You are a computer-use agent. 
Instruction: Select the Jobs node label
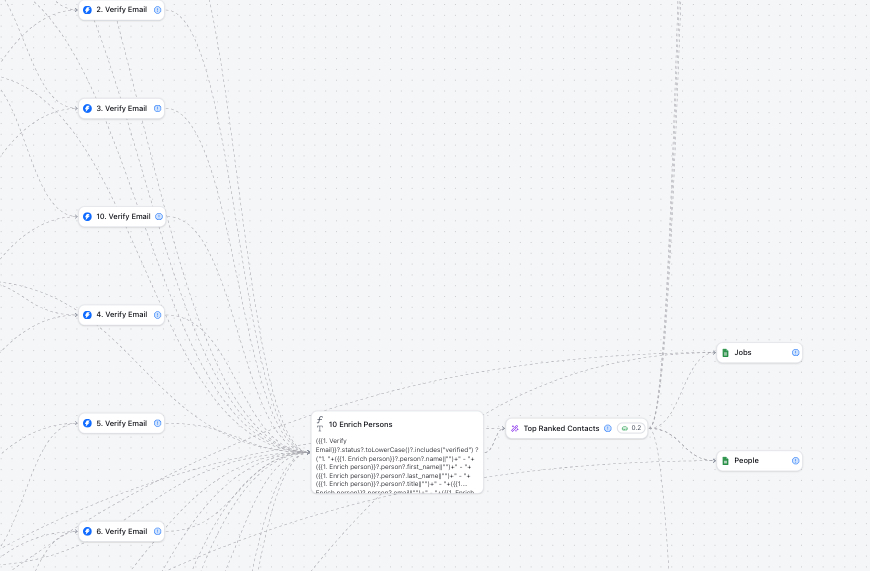(743, 352)
